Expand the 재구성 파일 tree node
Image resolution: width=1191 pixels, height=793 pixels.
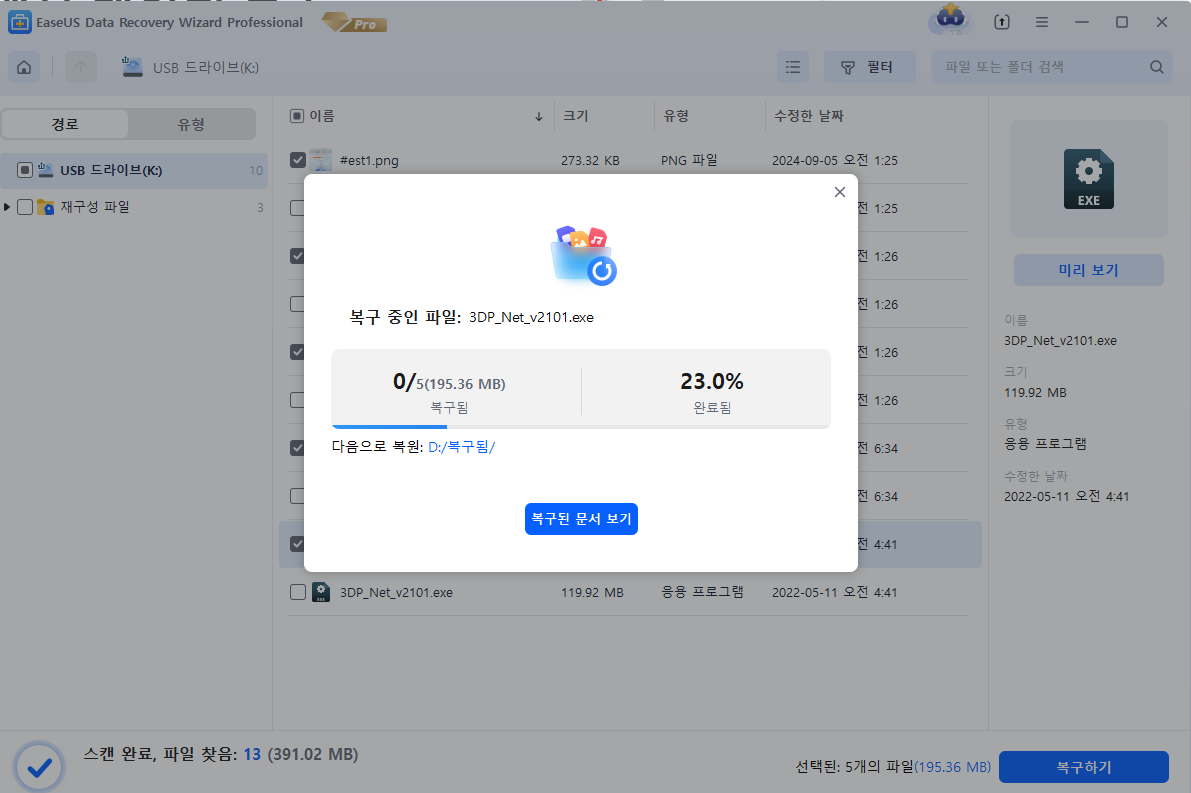(x=7, y=207)
